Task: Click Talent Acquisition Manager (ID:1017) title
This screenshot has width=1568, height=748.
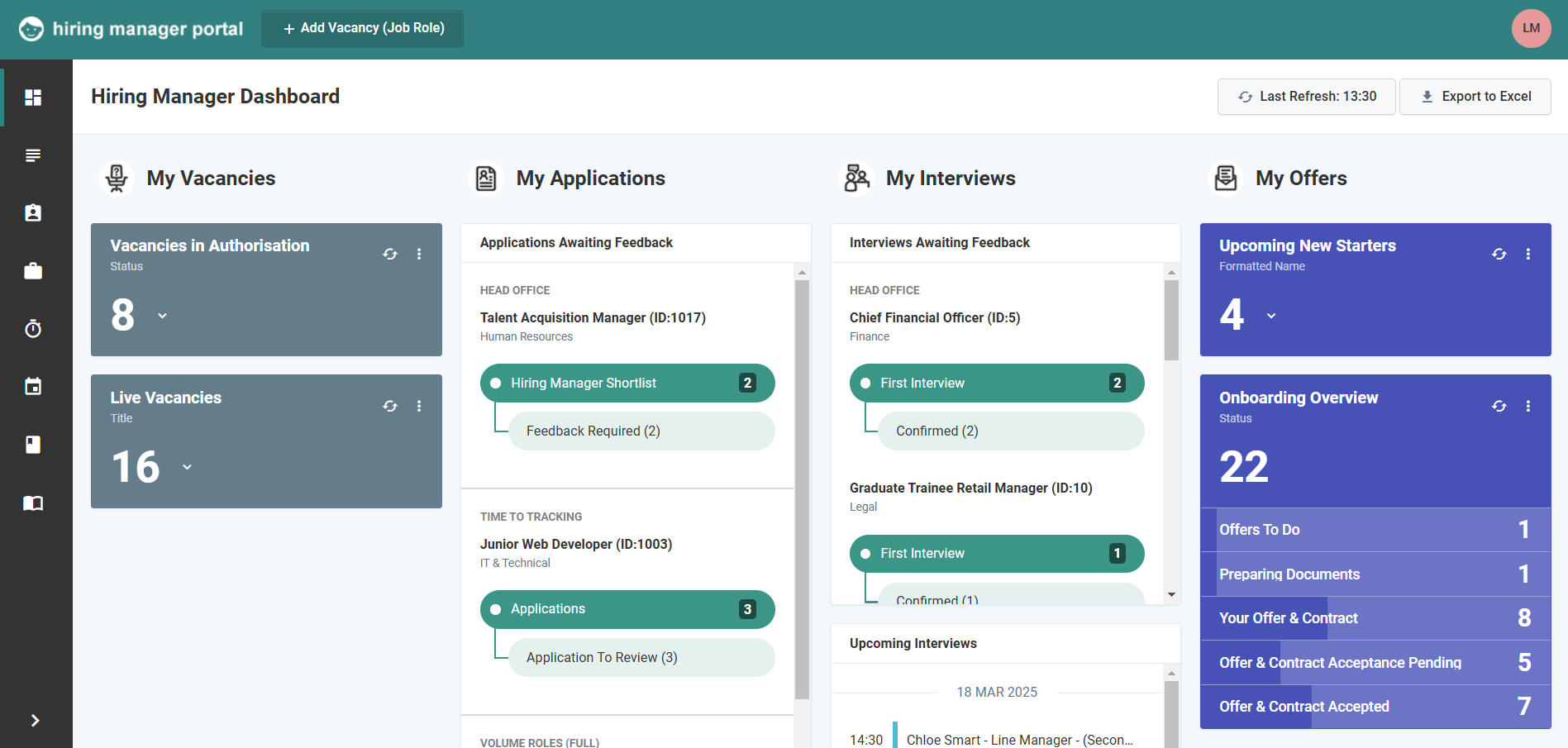Action: pyautogui.click(x=593, y=317)
